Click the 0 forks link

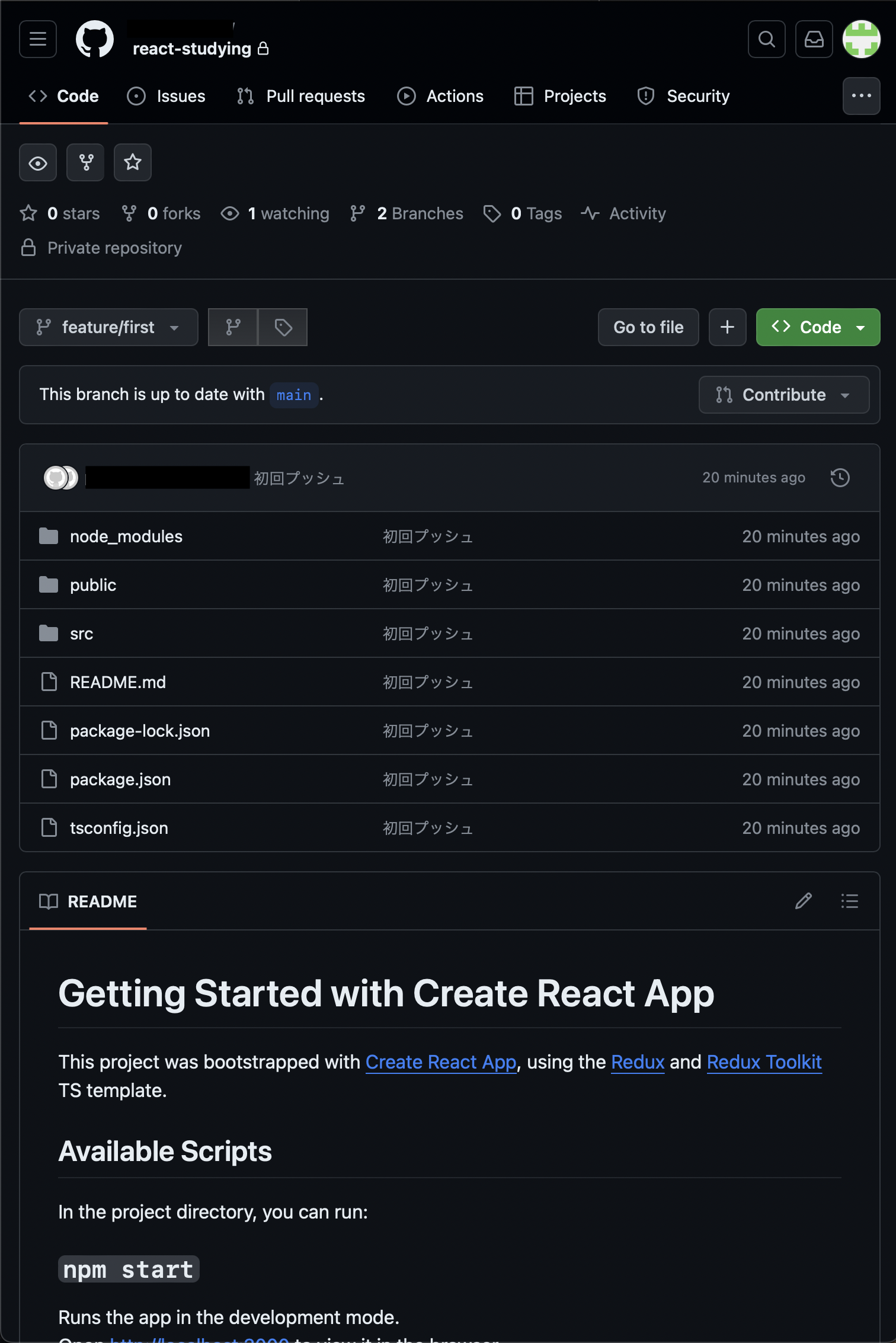point(161,213)
